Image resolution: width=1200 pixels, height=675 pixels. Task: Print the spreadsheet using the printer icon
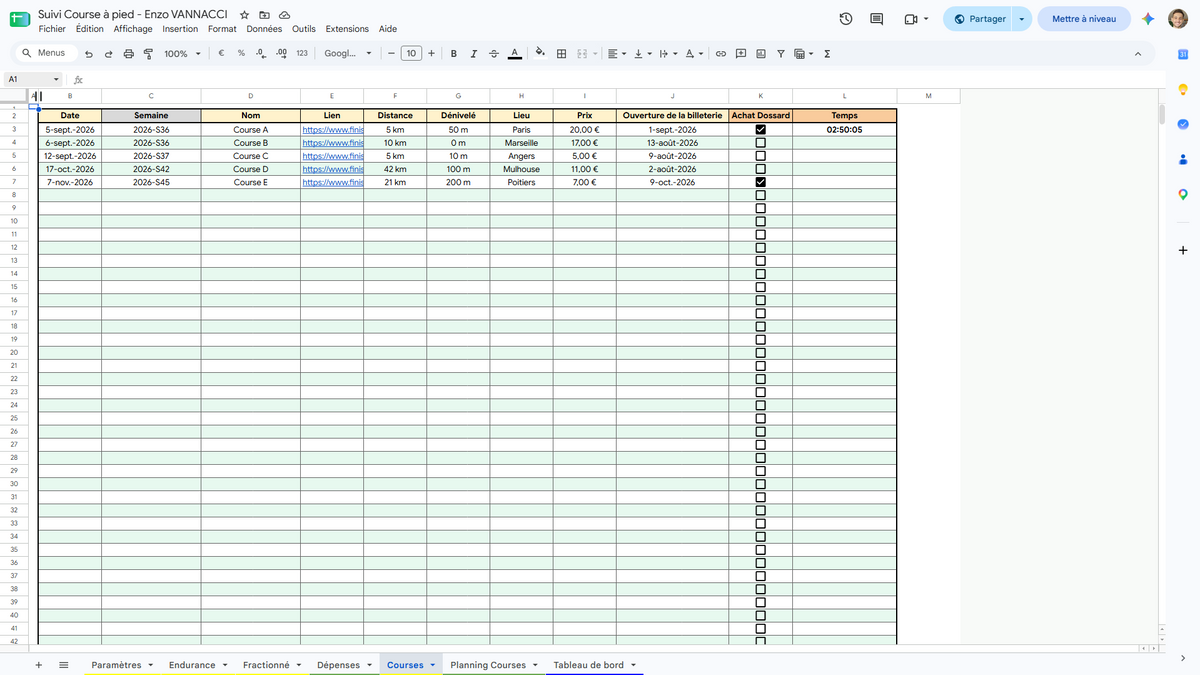128,54
